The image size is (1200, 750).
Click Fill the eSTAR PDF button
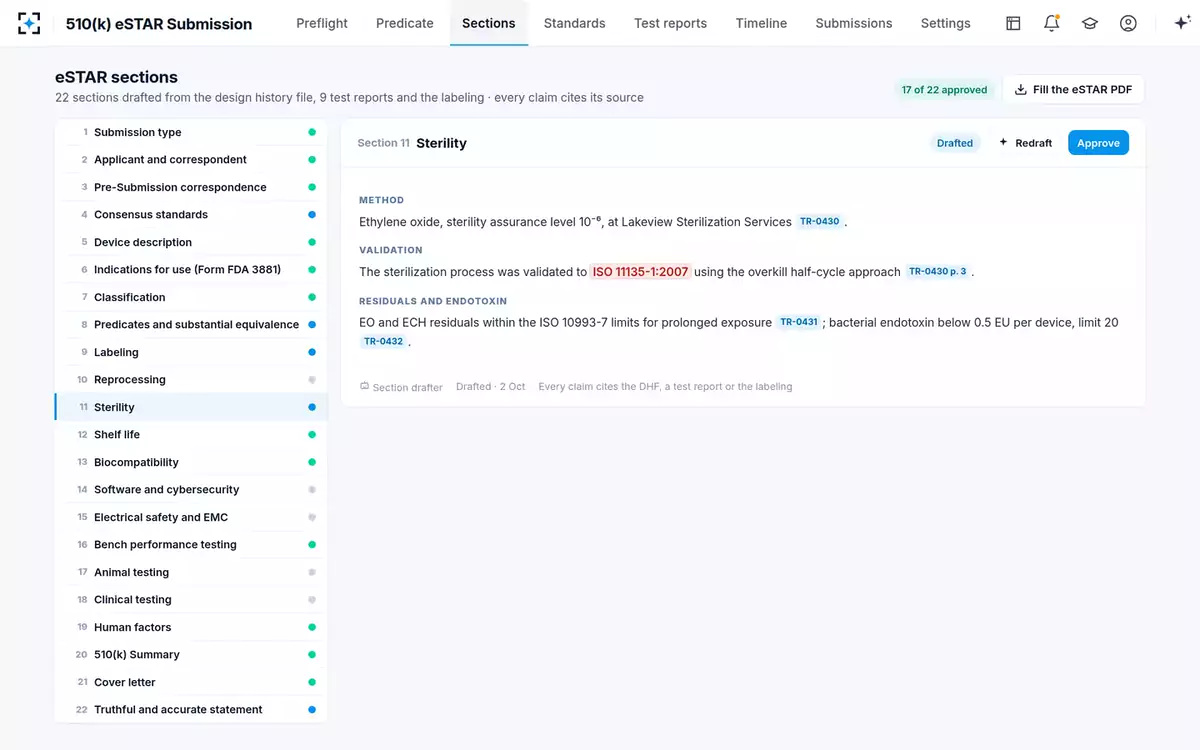pyautogui.click(x=1073, y=89)
